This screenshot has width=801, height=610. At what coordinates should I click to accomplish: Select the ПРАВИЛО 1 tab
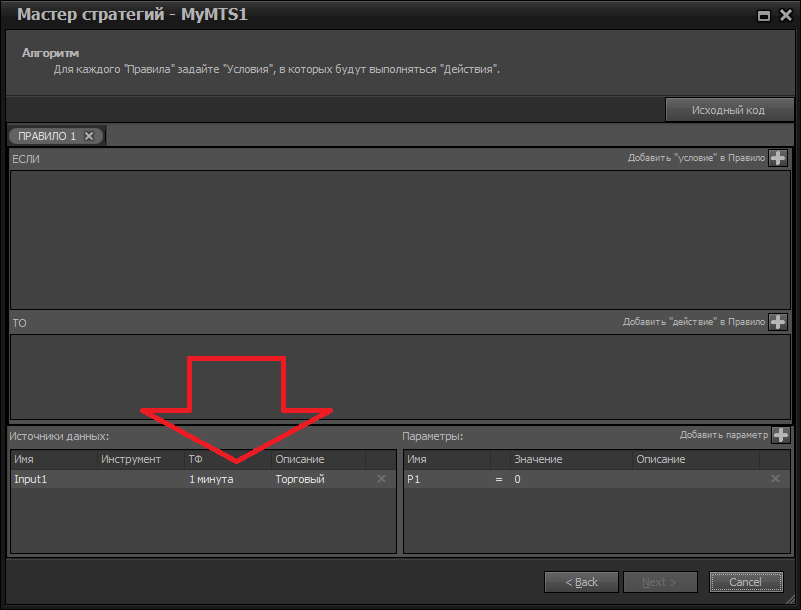tap(47, 136)
